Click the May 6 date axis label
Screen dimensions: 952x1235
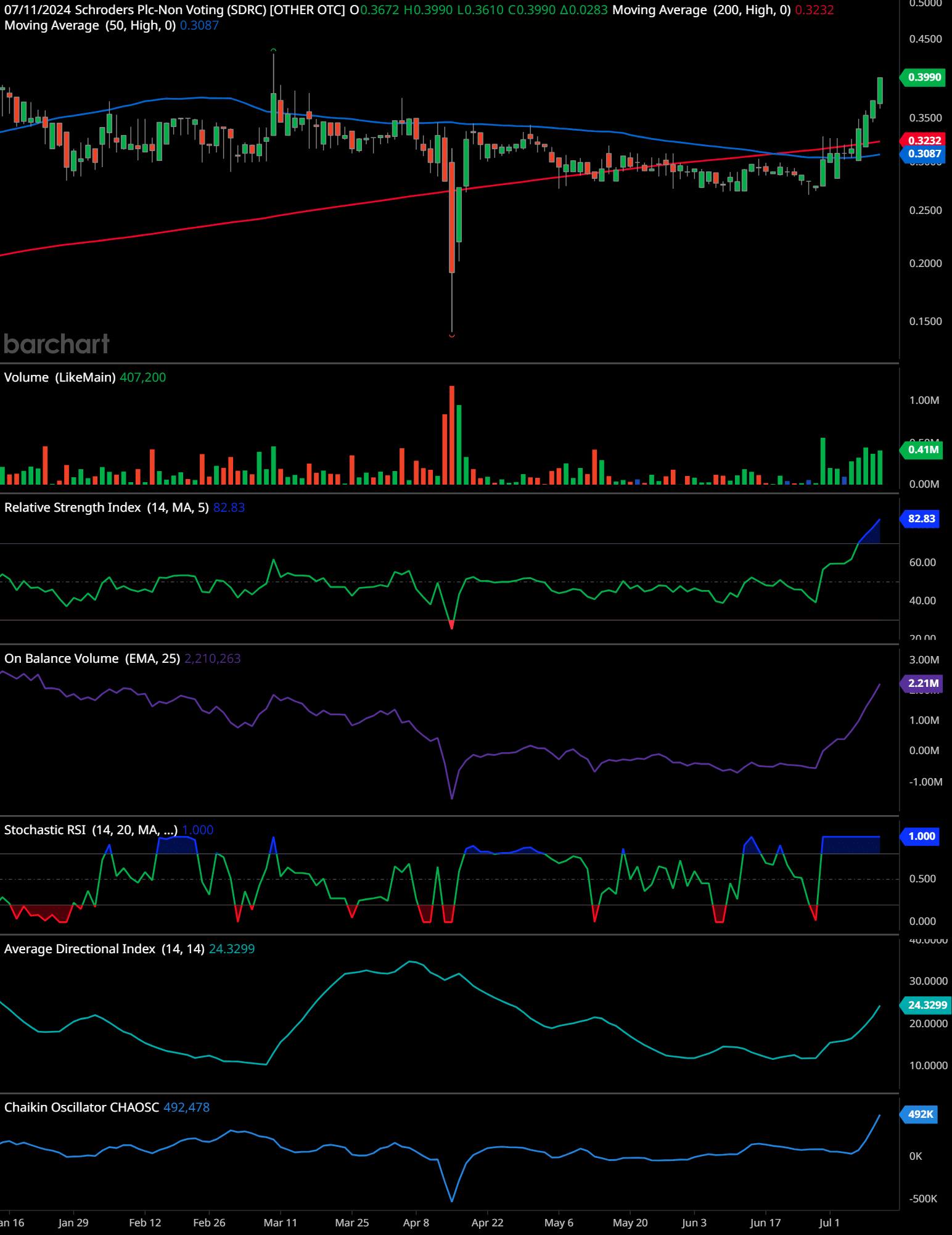[x=559, y=1223]
